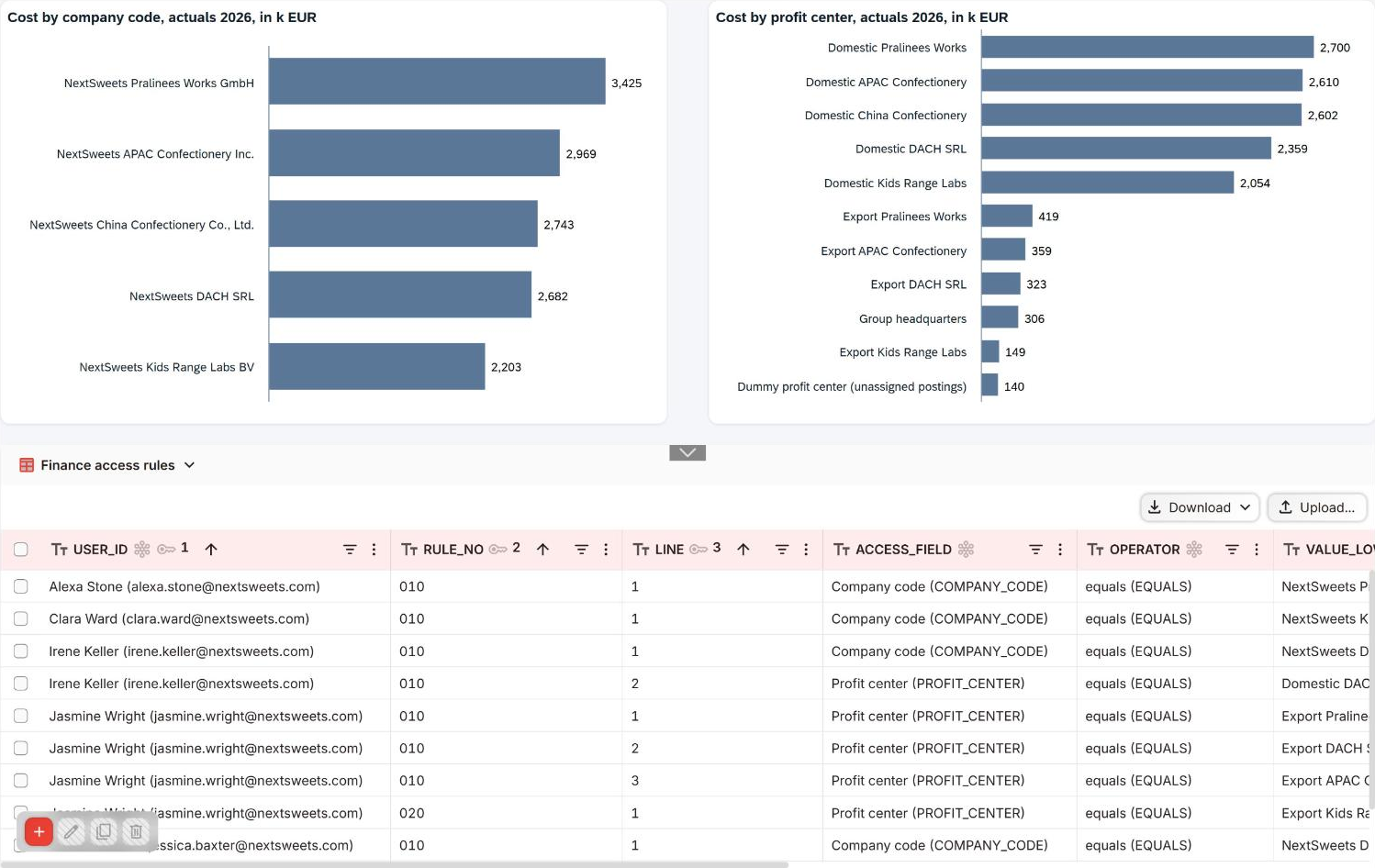This screenshot has height=868, width=1375.
Task: Check Jasmine Wright's rule 010 line 3 checkbox
Action: [21, 781]
